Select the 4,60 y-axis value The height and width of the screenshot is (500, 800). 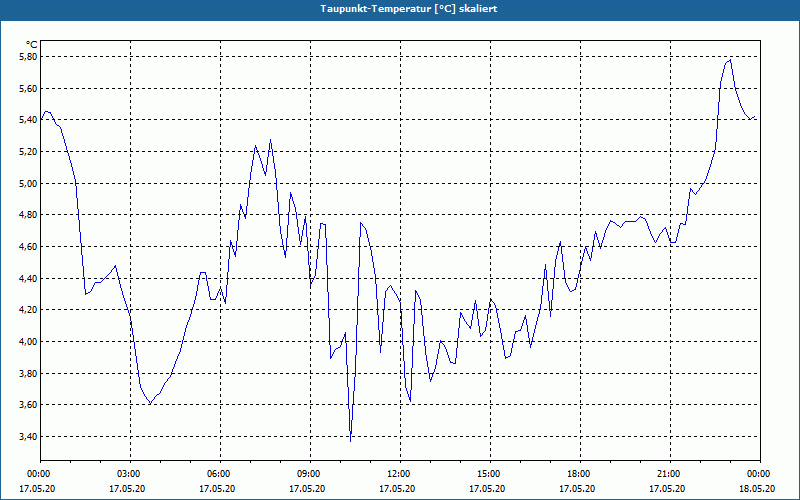(x=28, y=246)
